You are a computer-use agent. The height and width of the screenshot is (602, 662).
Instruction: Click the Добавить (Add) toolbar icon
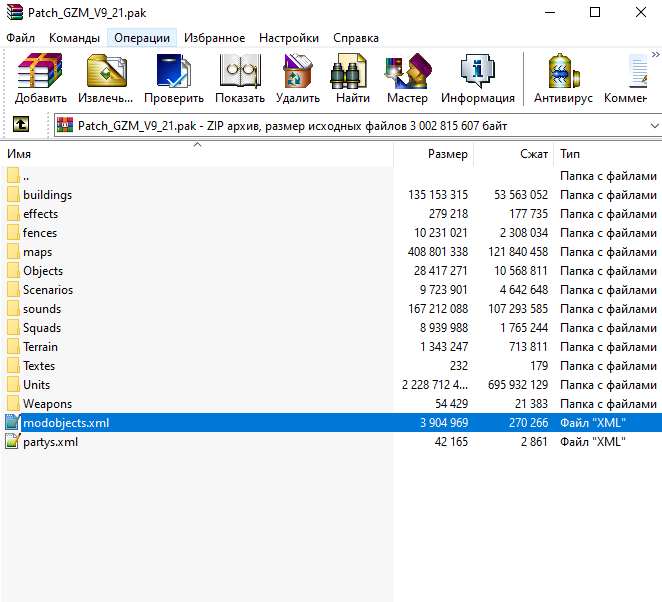(x=41, y=71)
